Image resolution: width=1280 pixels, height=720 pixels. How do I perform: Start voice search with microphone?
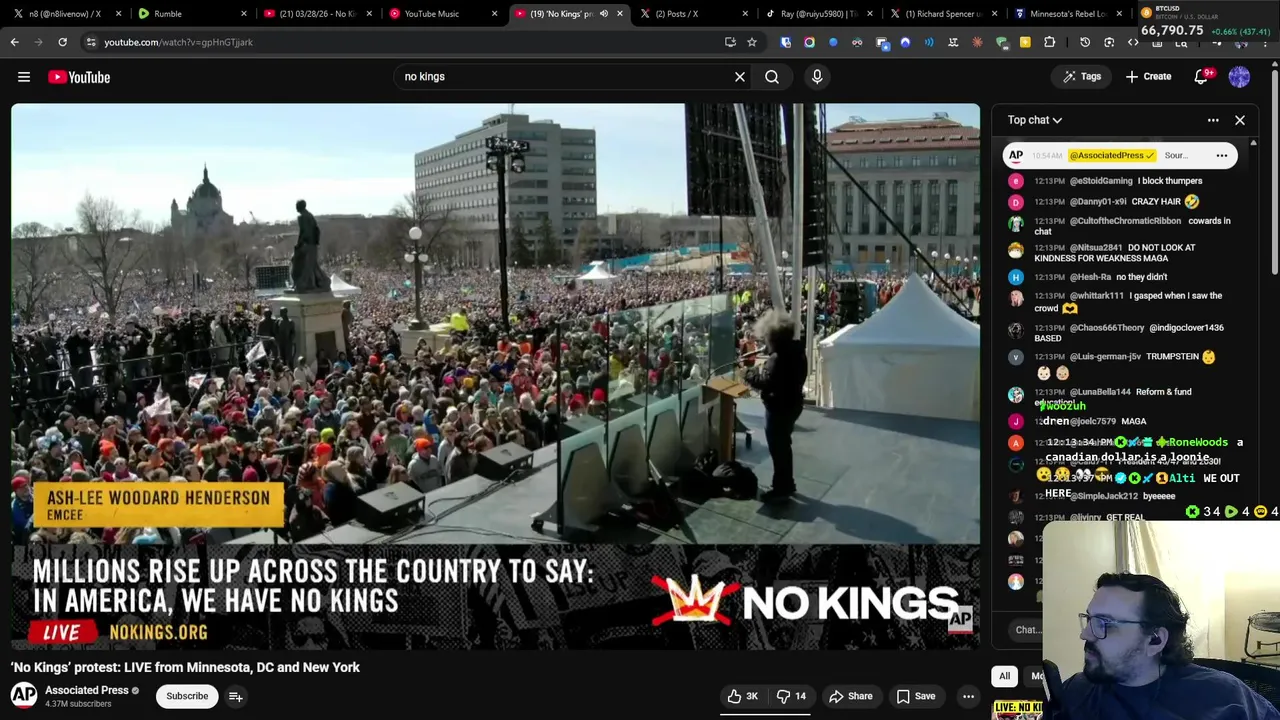pyautogui.click(x=817, y=77)
